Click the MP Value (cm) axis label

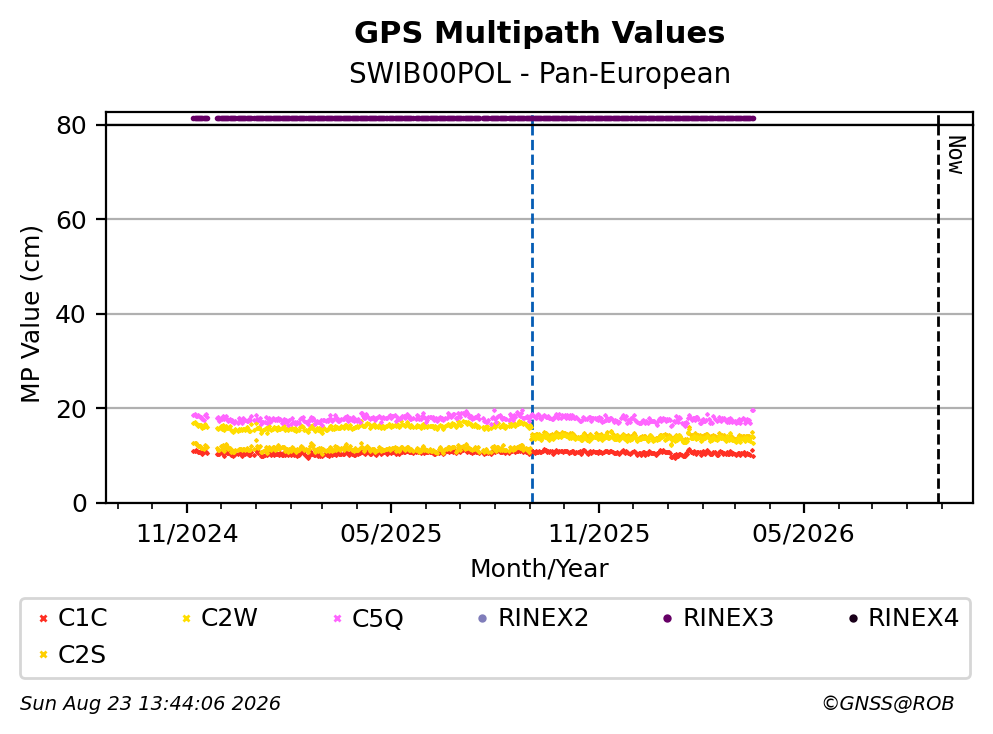pyautogui.click(x=30, y=314)
